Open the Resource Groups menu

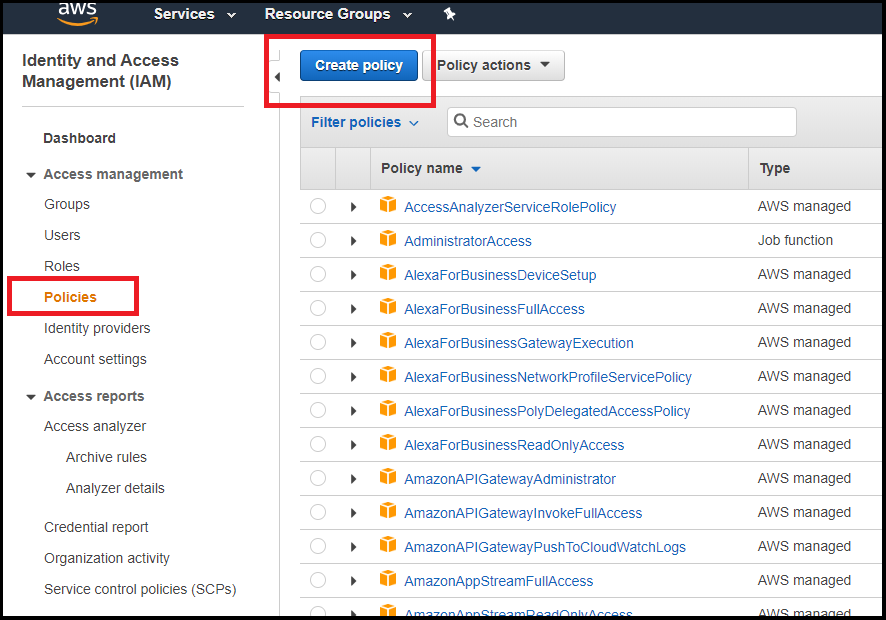338,14
